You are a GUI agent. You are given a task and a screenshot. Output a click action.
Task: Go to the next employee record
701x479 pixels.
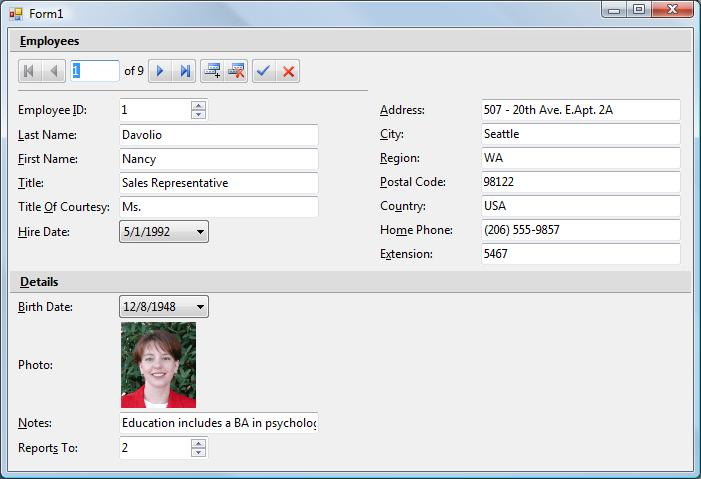tap(160, 71)
